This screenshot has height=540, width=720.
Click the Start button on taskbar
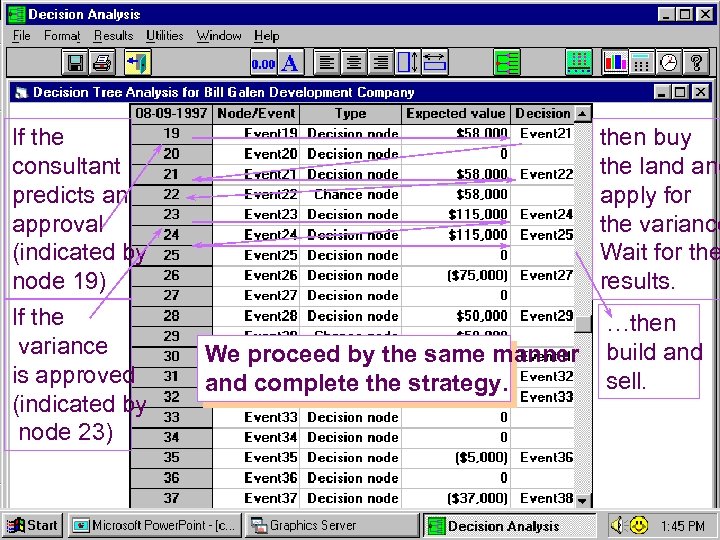tap(32, 525)
